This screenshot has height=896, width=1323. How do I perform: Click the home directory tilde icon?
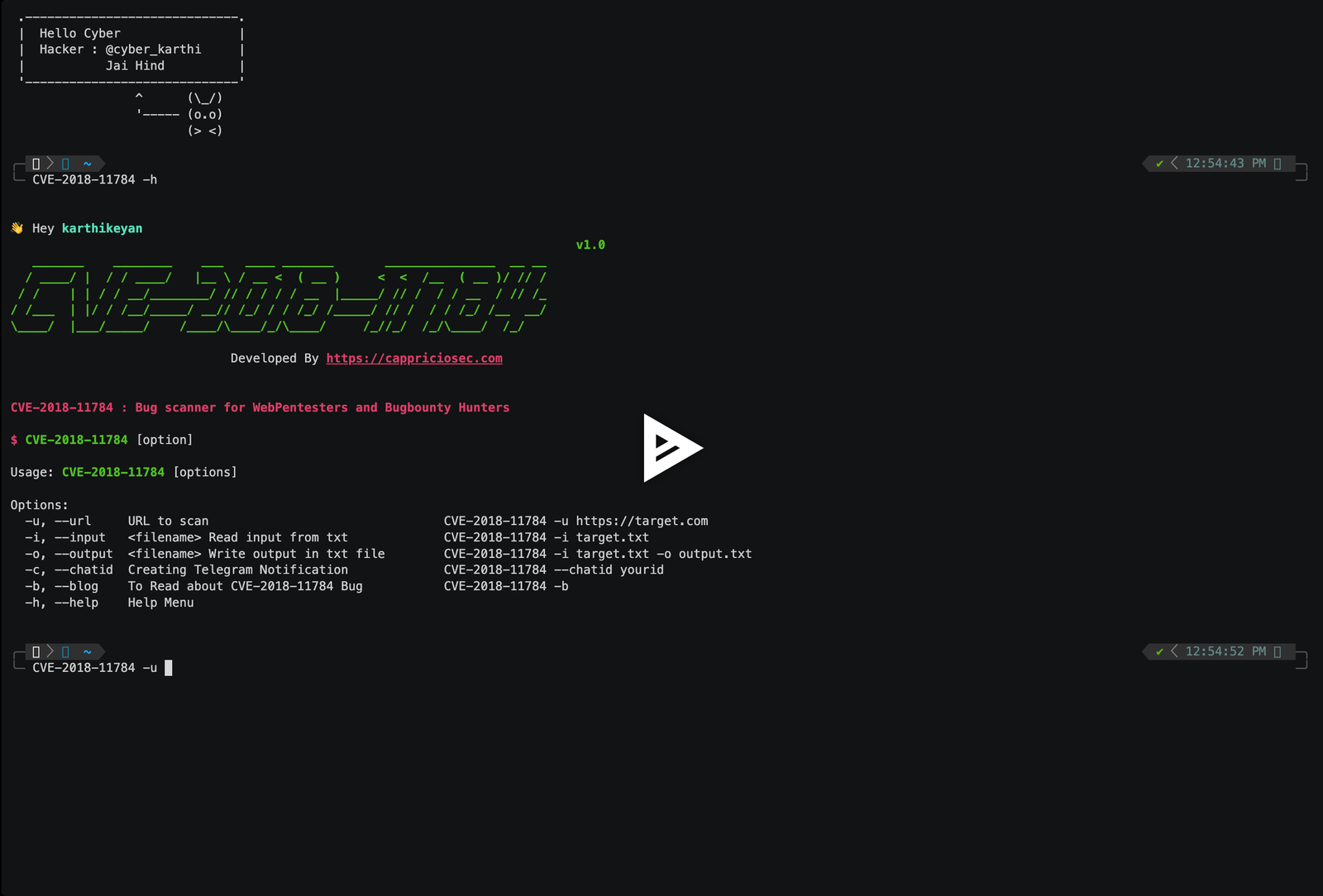click(87, 164)
